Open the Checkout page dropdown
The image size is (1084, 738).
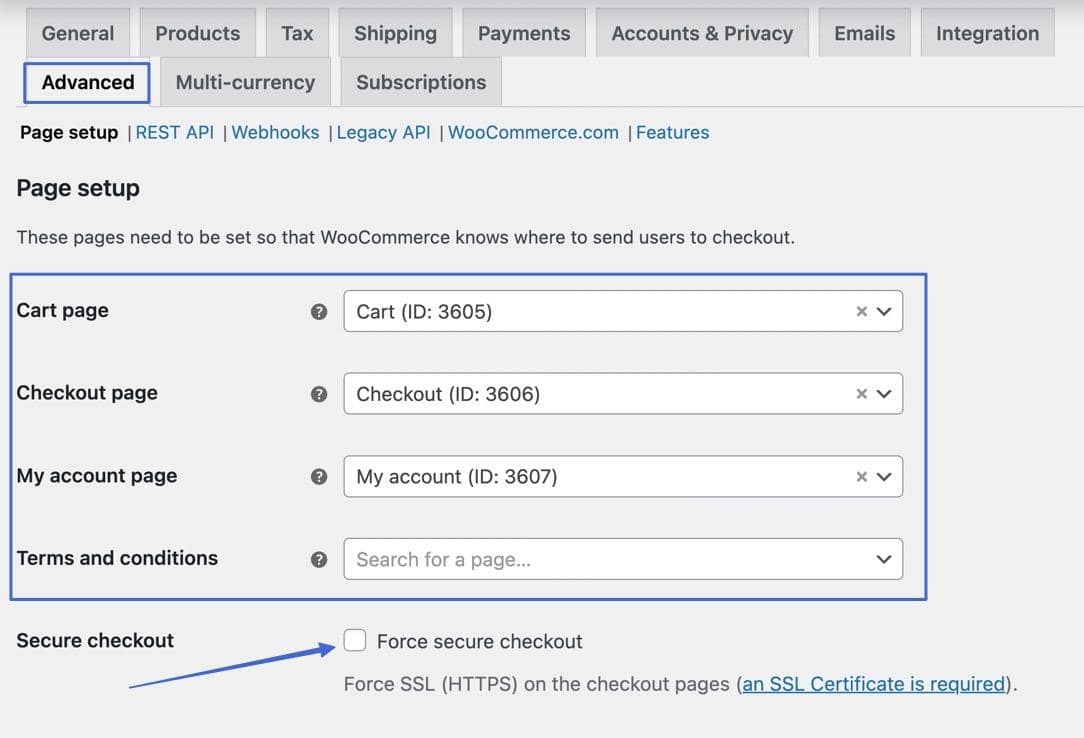[884, 394]
